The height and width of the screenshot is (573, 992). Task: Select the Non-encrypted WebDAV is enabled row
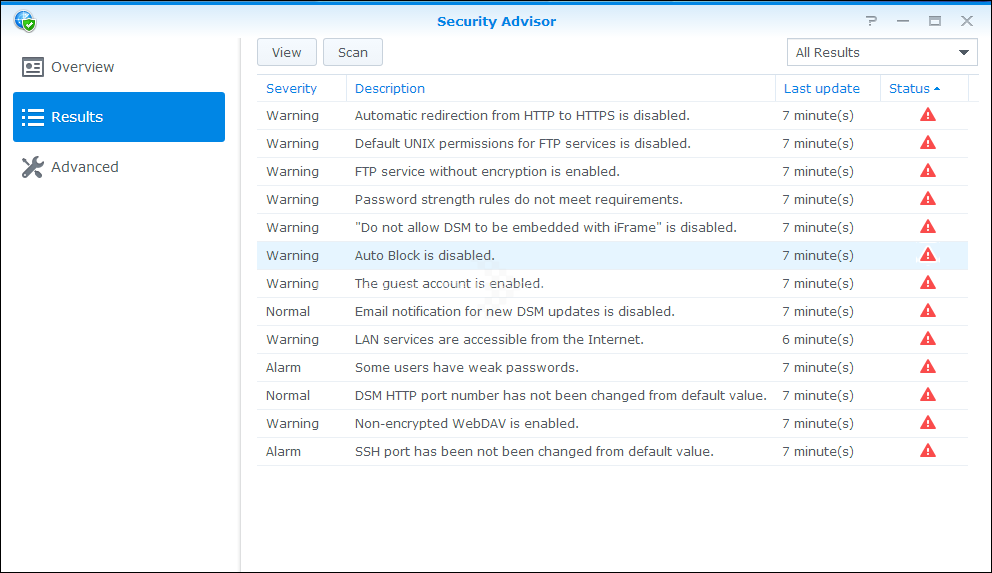point(466,423)
